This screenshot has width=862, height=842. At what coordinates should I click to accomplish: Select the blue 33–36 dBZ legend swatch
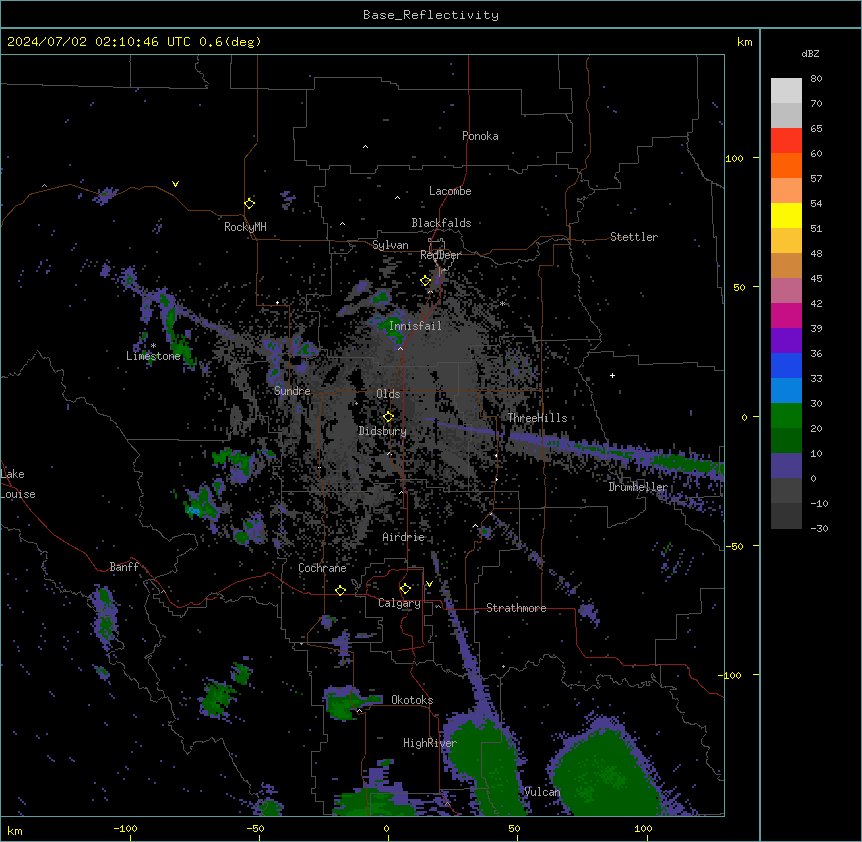[x=786, y=365]
